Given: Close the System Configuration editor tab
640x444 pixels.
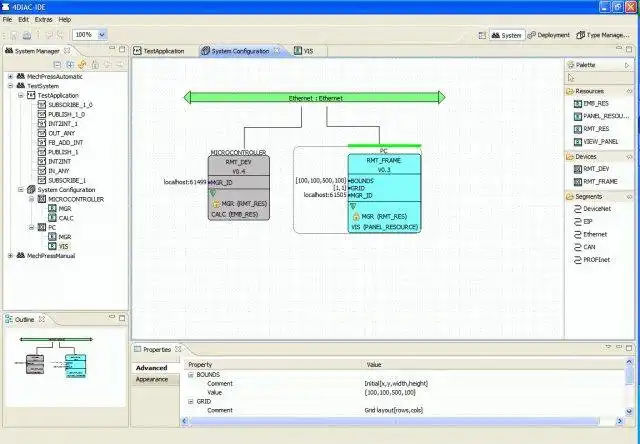Looking at the screenshot, I should click(277, 51).
